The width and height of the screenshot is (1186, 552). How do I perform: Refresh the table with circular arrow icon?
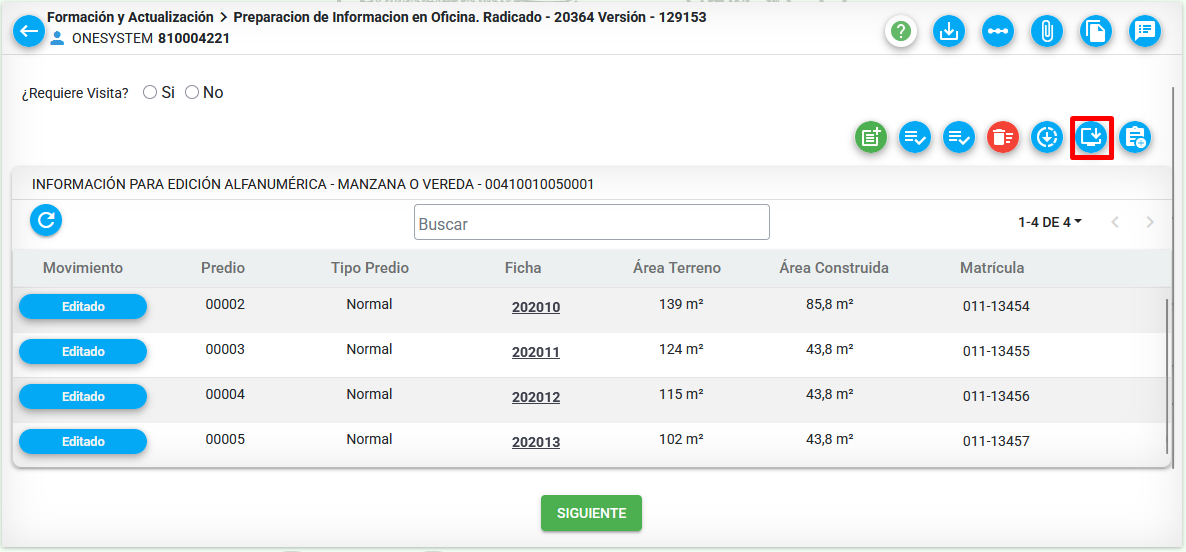point(46,220)
